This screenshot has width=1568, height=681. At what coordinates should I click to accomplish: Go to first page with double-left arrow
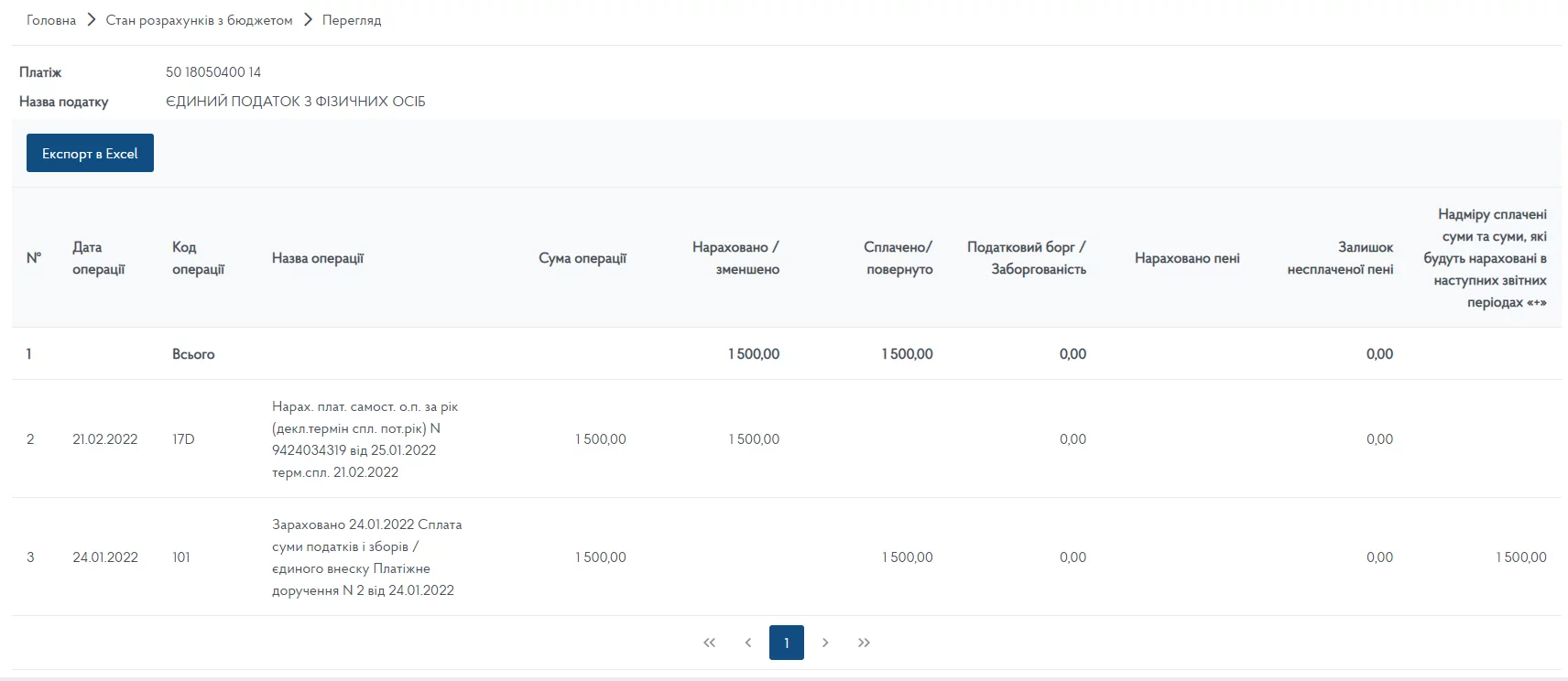point(709,643)
